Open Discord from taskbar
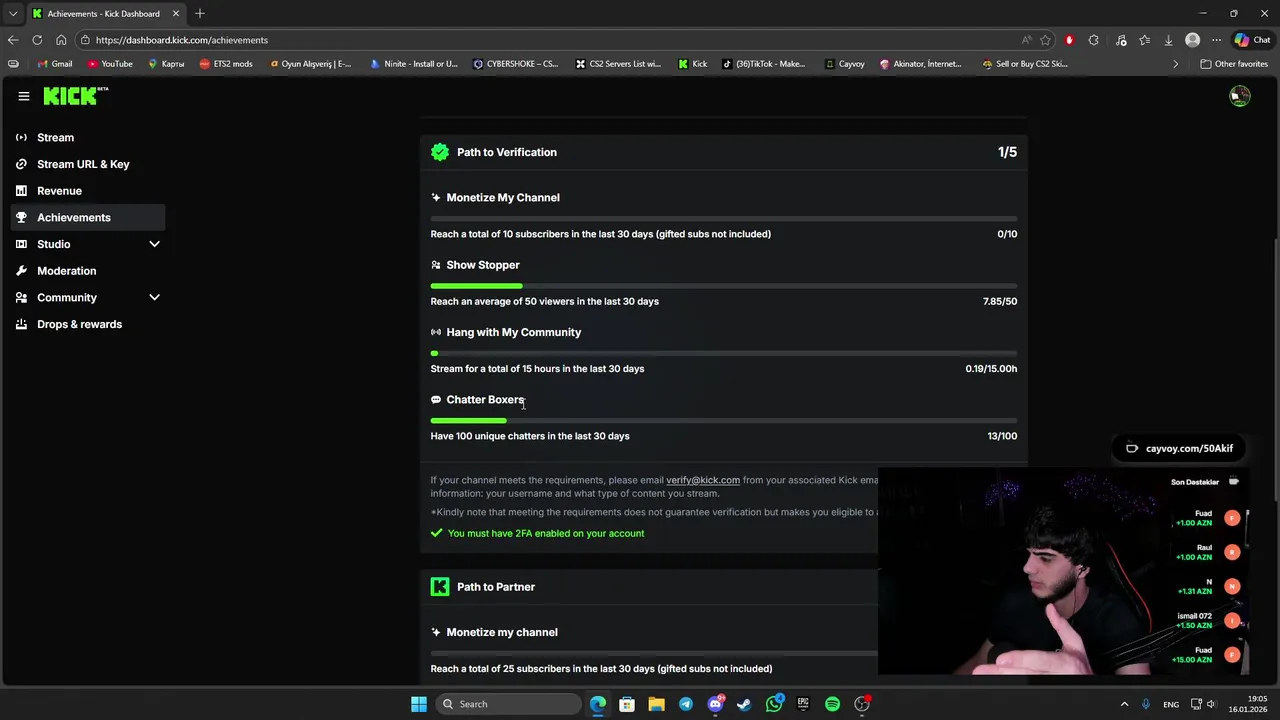The image size is (1280, 720). coord(715,704)
